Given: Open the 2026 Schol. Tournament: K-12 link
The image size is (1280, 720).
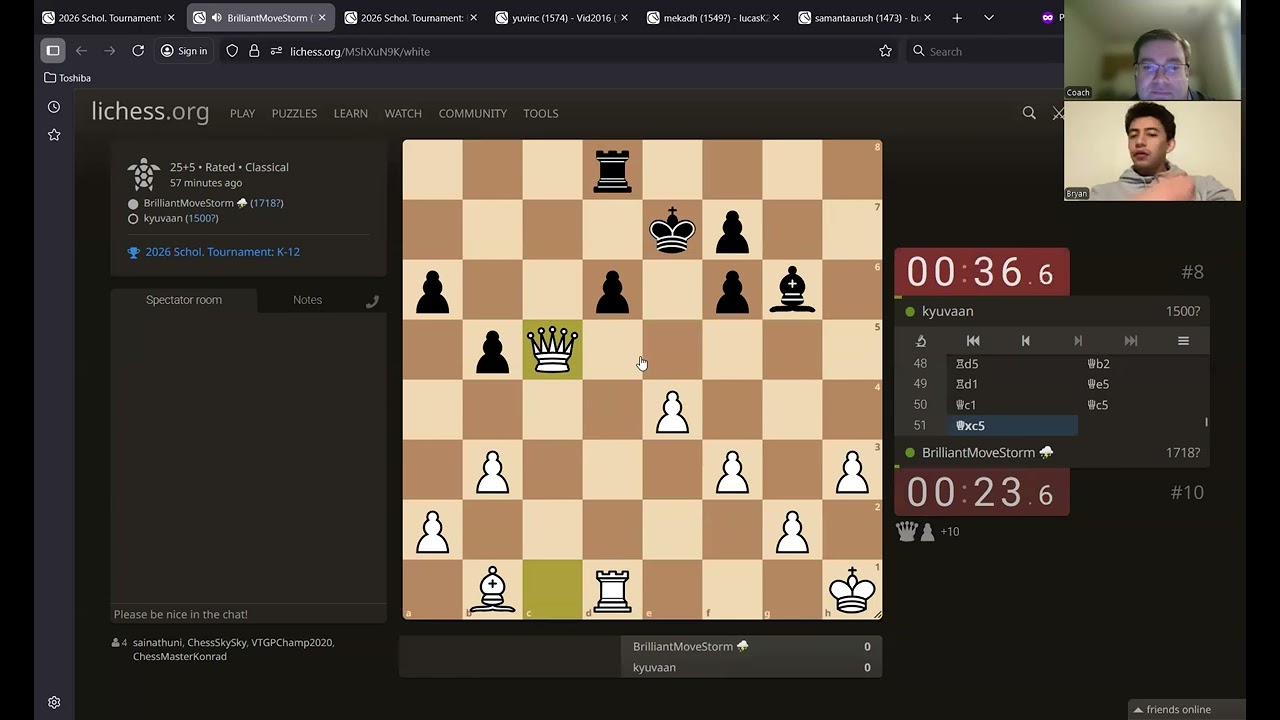Looking at the screenshot, I should [222, 252].
